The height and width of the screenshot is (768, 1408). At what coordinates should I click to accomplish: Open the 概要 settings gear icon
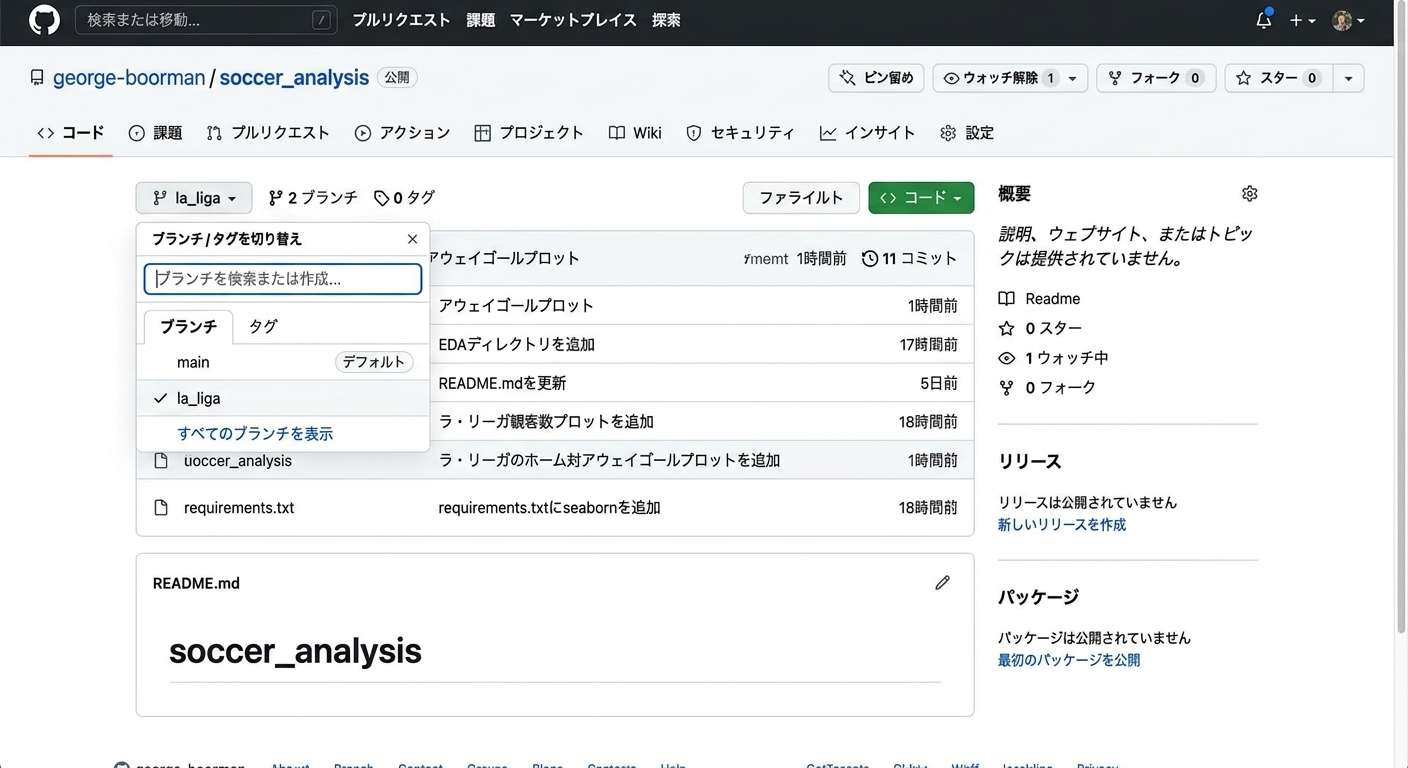coord(1249,194)
